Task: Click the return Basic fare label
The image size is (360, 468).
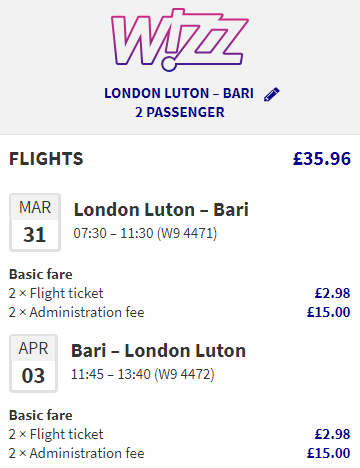Action: coord(41,415)
